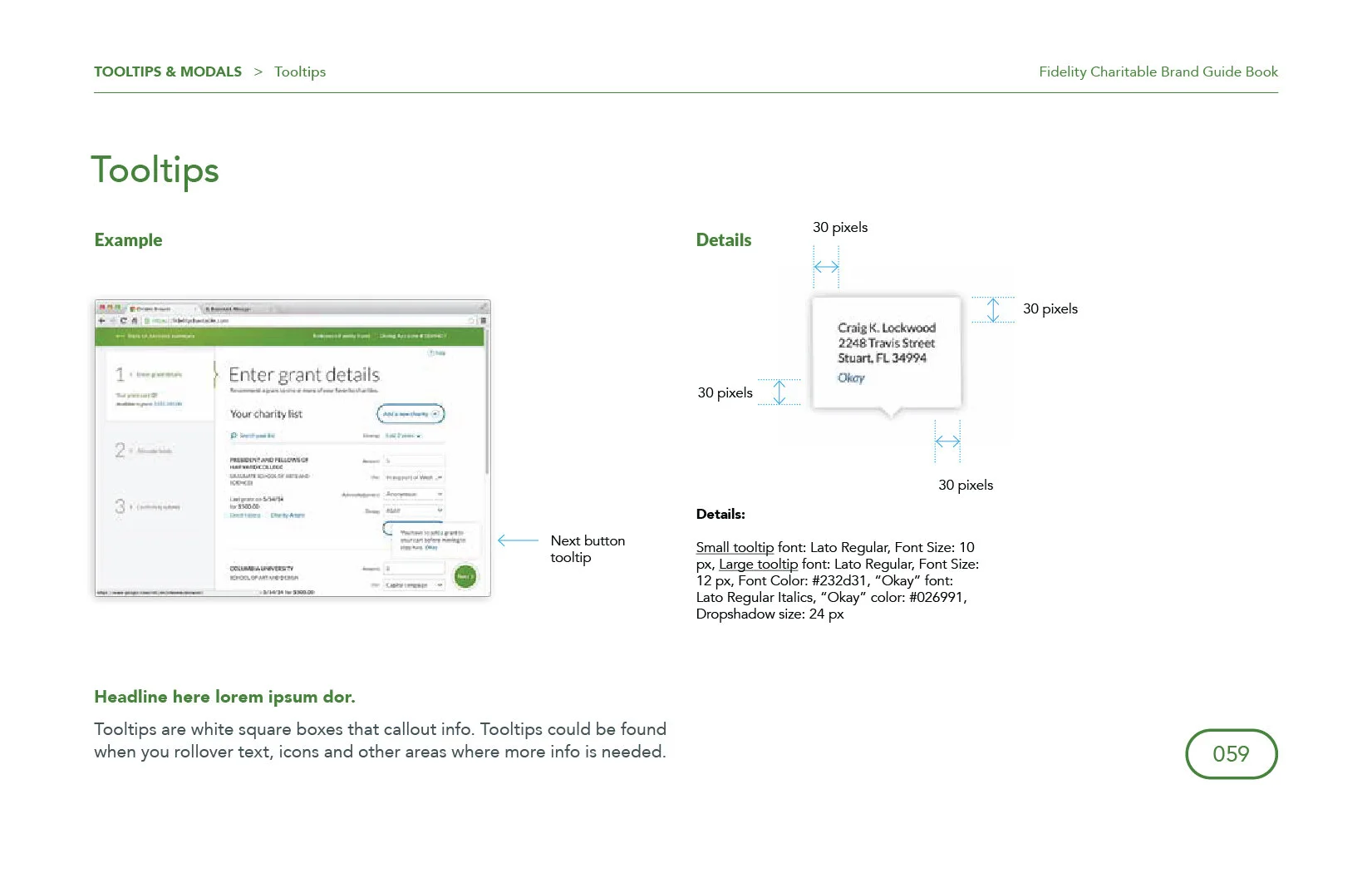
Task: Click the 'Charity details' link under Harvard
Action: click(288, 515)
